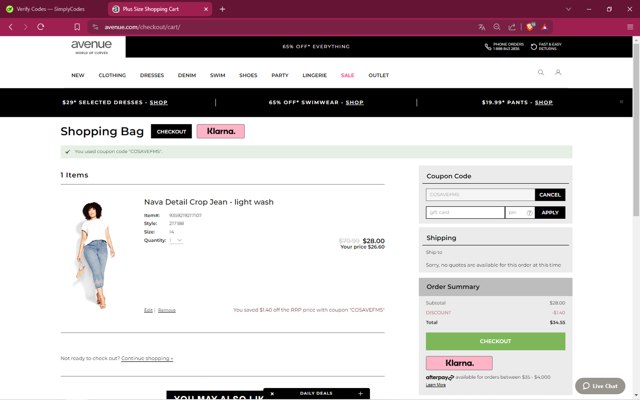Expand the Quantity dropdown

pos(176,240)
